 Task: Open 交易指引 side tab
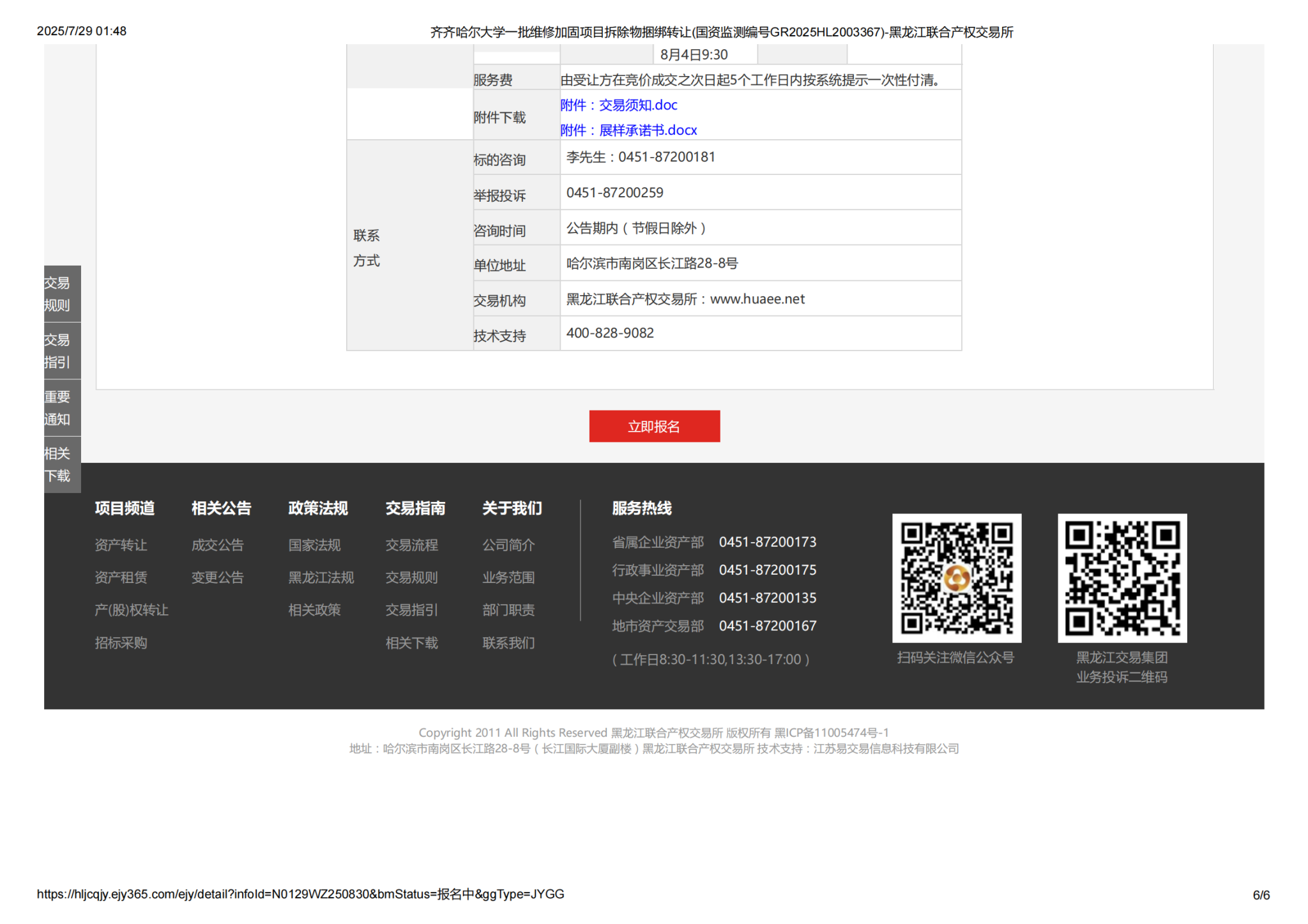click(x=62, y=351)
